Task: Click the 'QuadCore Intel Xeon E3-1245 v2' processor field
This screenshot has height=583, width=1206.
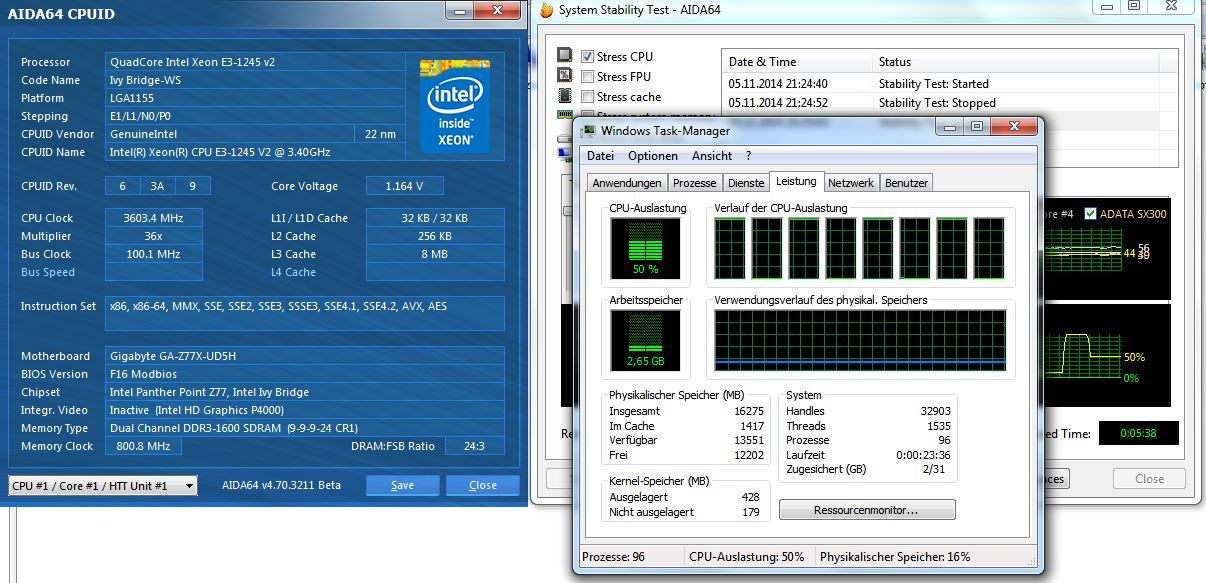Action: coord(255,62)
